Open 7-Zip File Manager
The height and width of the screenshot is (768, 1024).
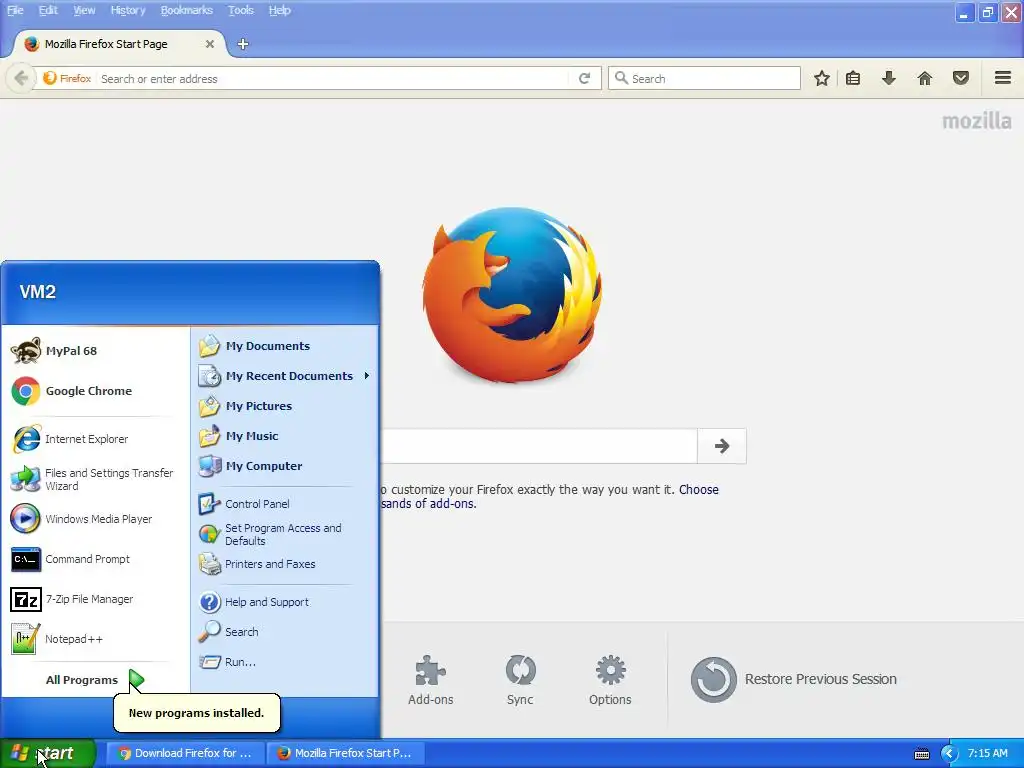click(95, 599)
